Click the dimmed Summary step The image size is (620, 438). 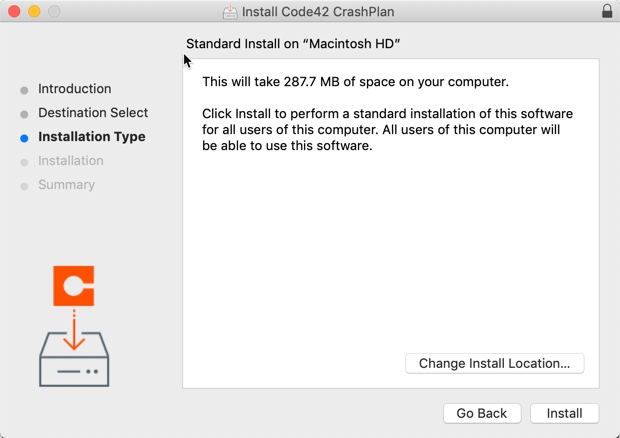[x=66, y=185]
